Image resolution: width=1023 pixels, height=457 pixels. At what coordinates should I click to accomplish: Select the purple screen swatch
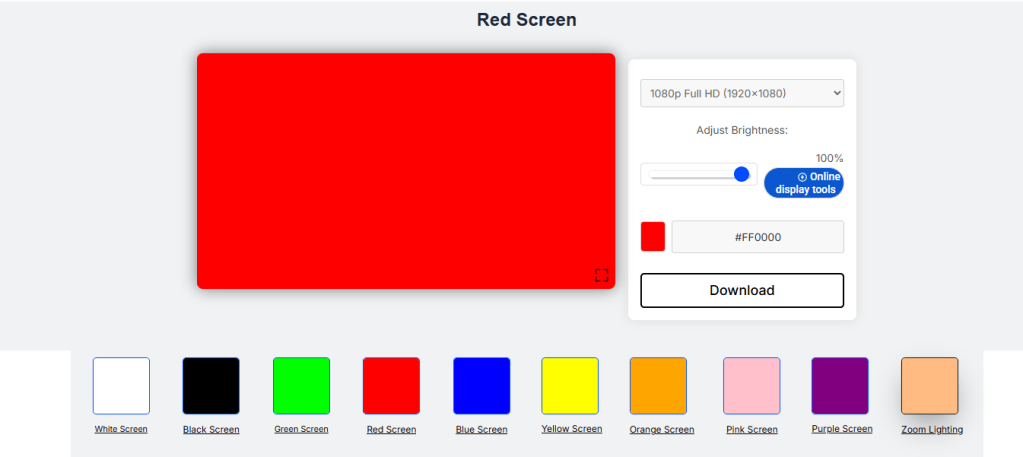pyautogui.click(x=840, y=386)
